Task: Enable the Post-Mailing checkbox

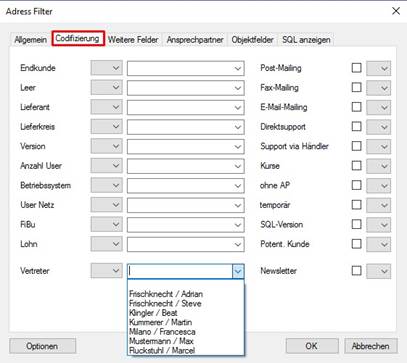Action: (356, 68)
